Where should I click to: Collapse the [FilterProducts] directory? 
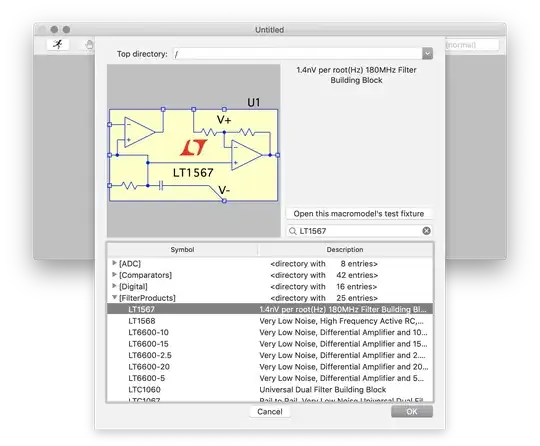point(114,298)
